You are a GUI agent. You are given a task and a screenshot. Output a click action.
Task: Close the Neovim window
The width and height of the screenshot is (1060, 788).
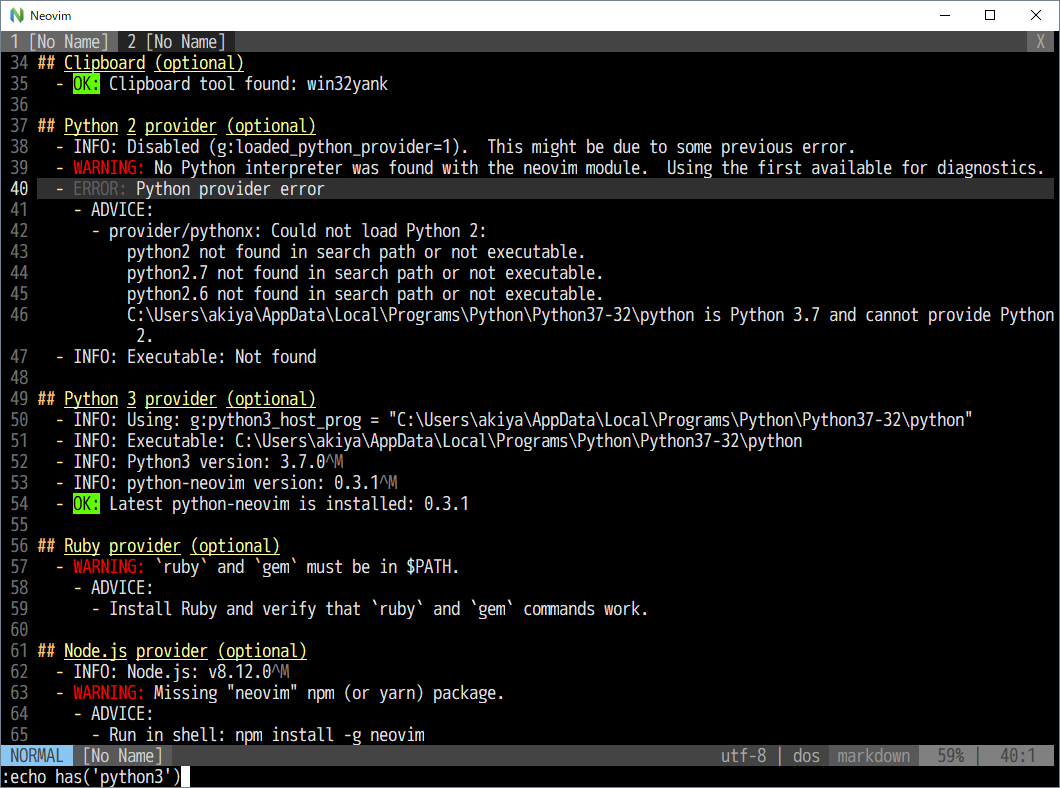click(1036, 15)
